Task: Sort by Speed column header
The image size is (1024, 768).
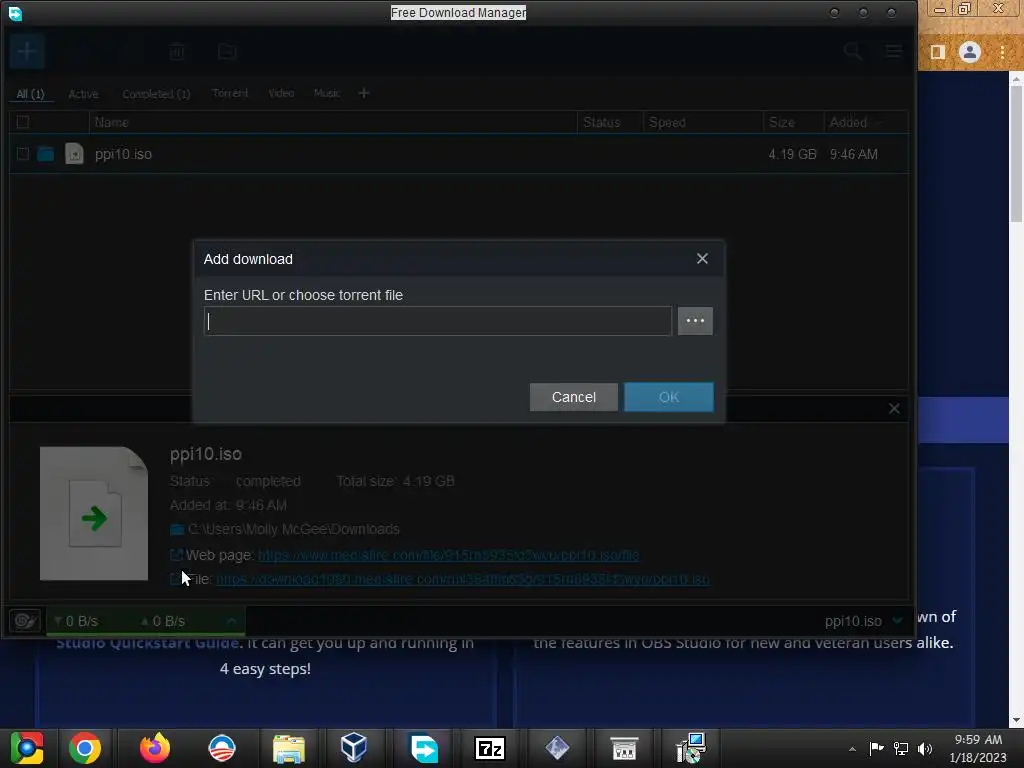Action: coord(703,122)
